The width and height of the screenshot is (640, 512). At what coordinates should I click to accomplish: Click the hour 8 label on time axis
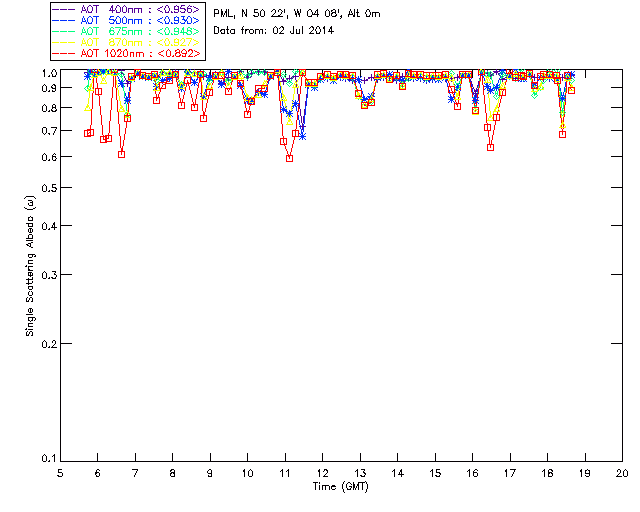[x=173, y=473]
